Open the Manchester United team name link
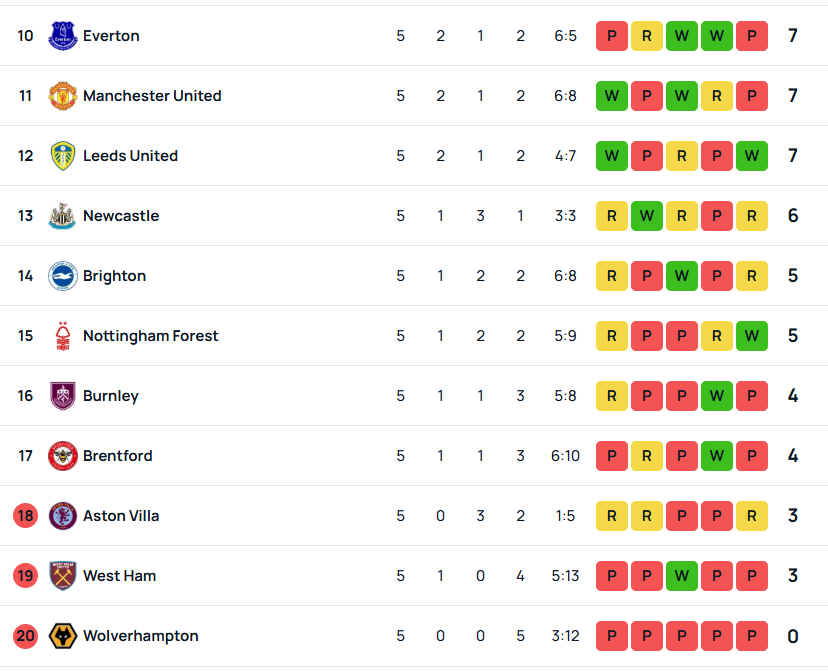The image size is (828, 671). tap(152, 96)
